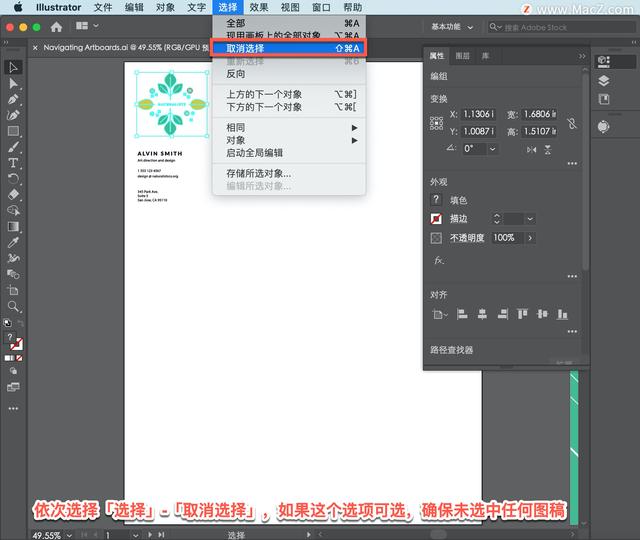The height and width of the screenshot is (540, 640).
Task: Go to last artboard arrow
Action: tap(161, 535)
